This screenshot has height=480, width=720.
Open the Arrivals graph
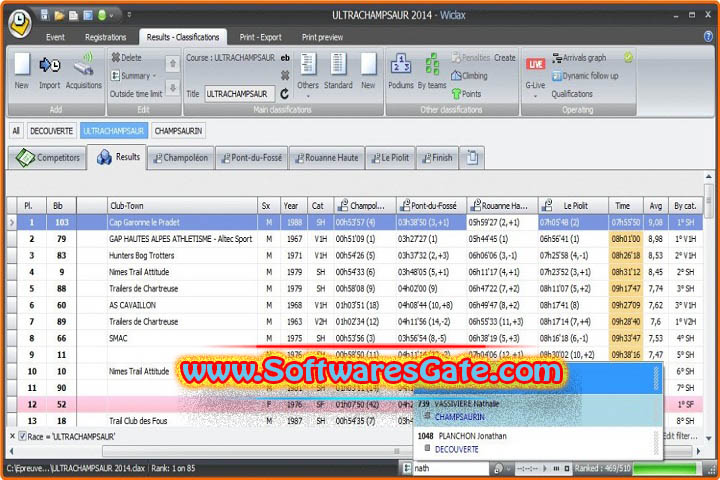click(579, 58)
